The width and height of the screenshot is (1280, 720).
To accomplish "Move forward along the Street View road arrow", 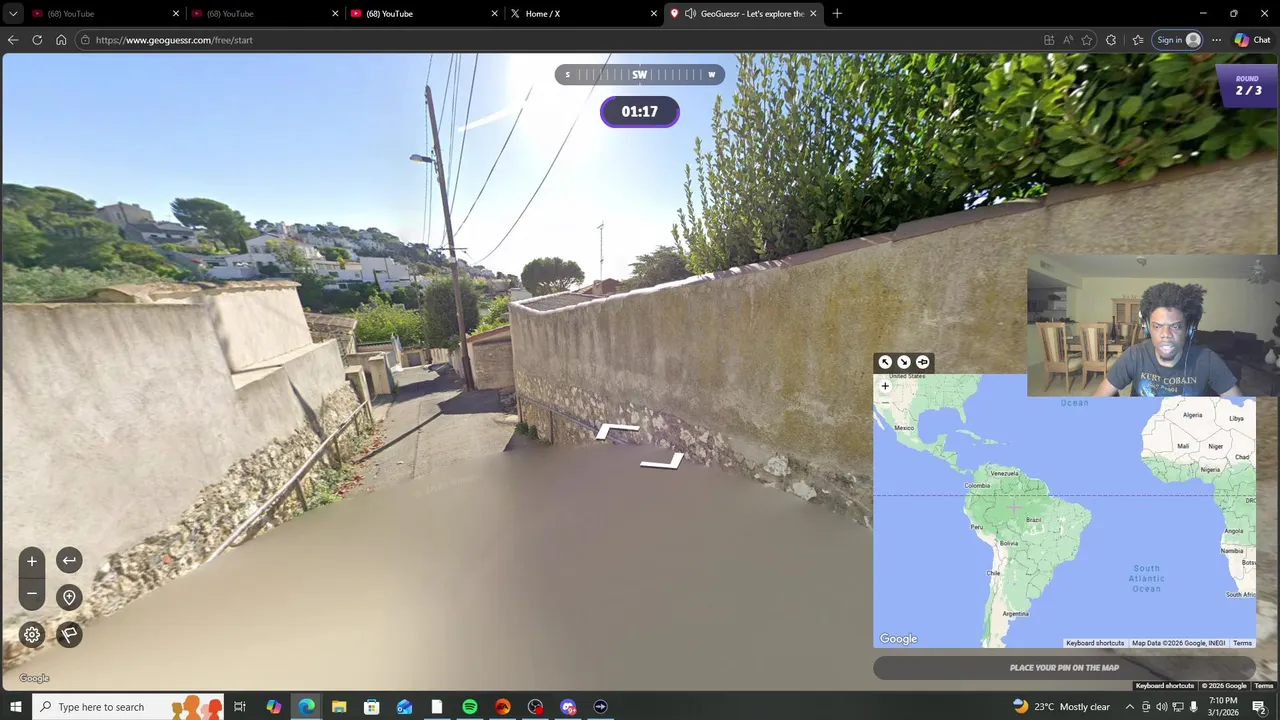I will coord(617,431).
